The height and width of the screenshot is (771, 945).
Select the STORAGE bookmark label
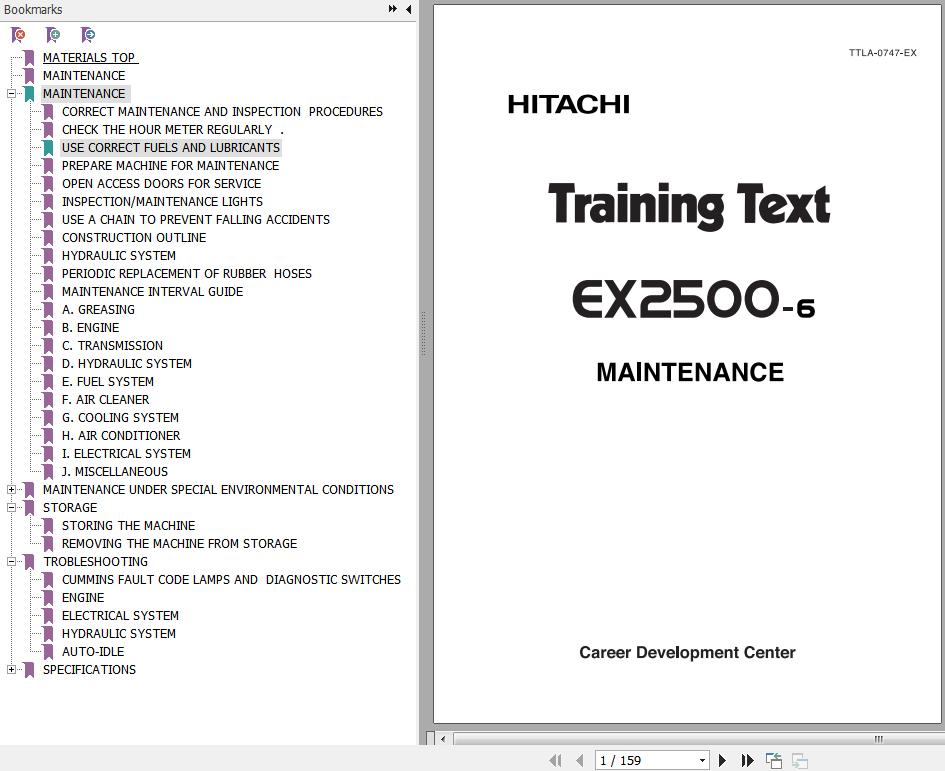click(70, 508)
